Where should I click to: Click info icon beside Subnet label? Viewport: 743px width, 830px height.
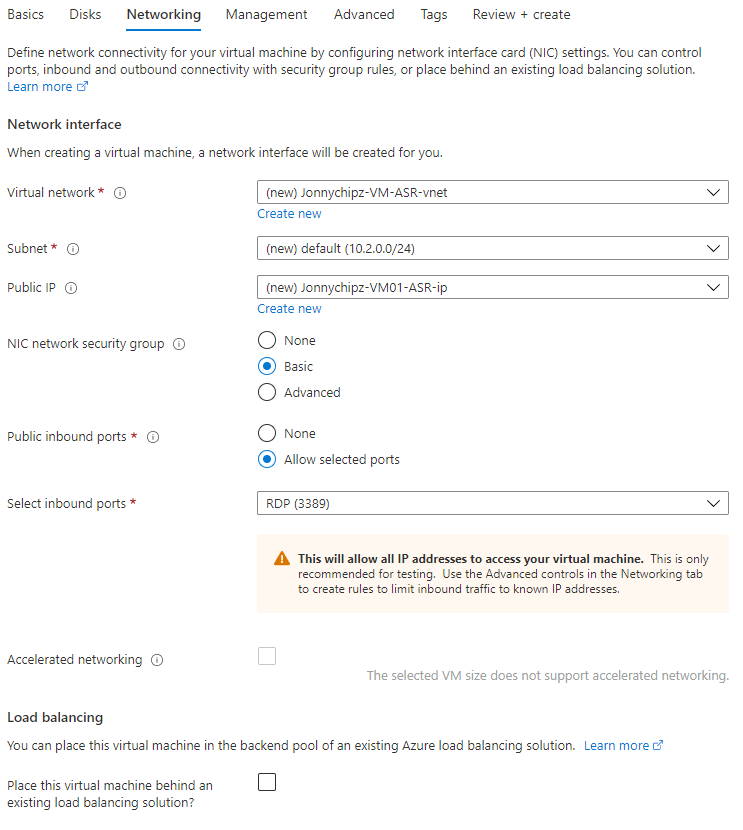[73, 249]
